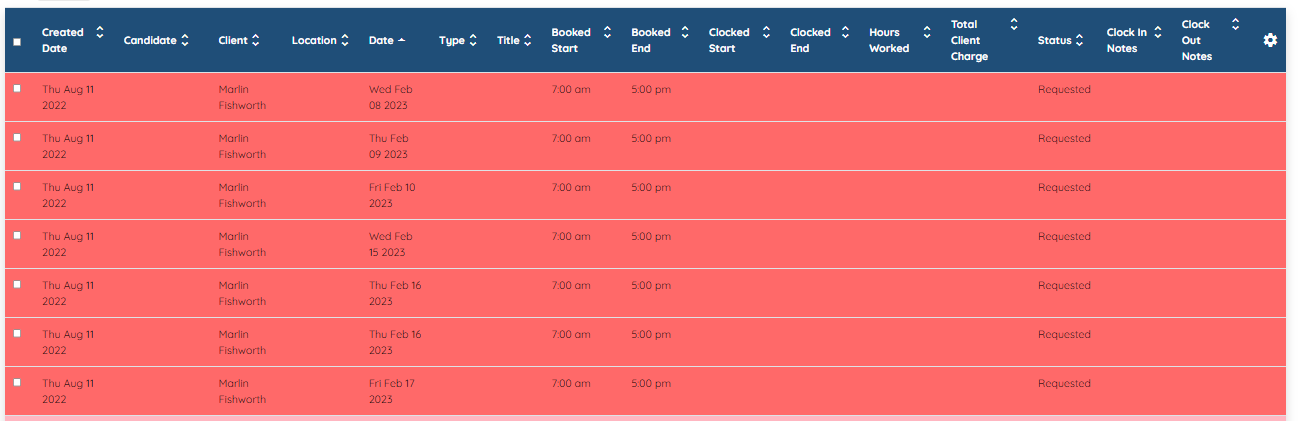Open table settings gear icon
The image size is (1301, 421).
click(1270, 40)
